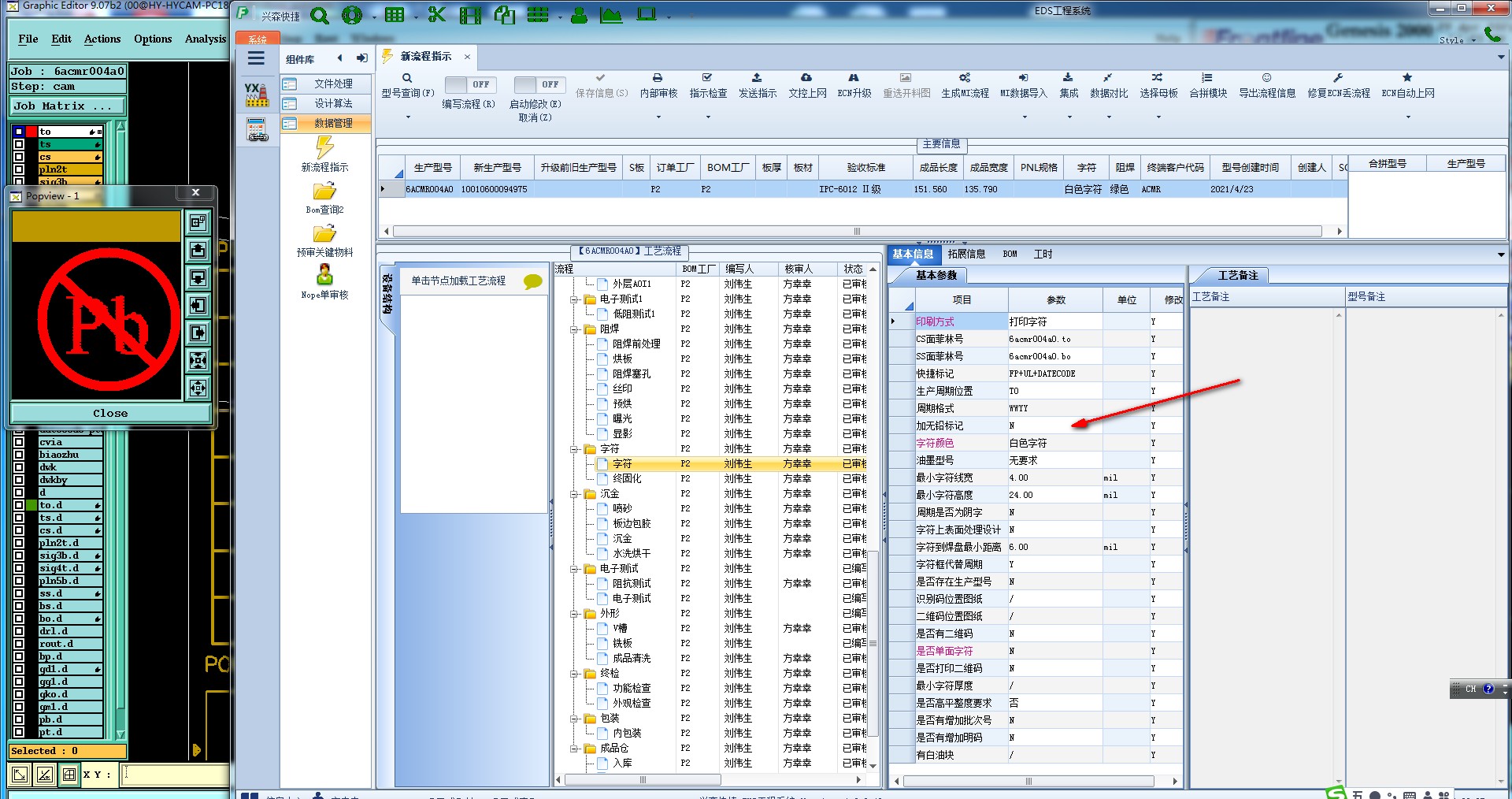Viewport: 1512px width, 799px height.
Task: Click the green lifebuoy help icon
Action: click(352, 15)
